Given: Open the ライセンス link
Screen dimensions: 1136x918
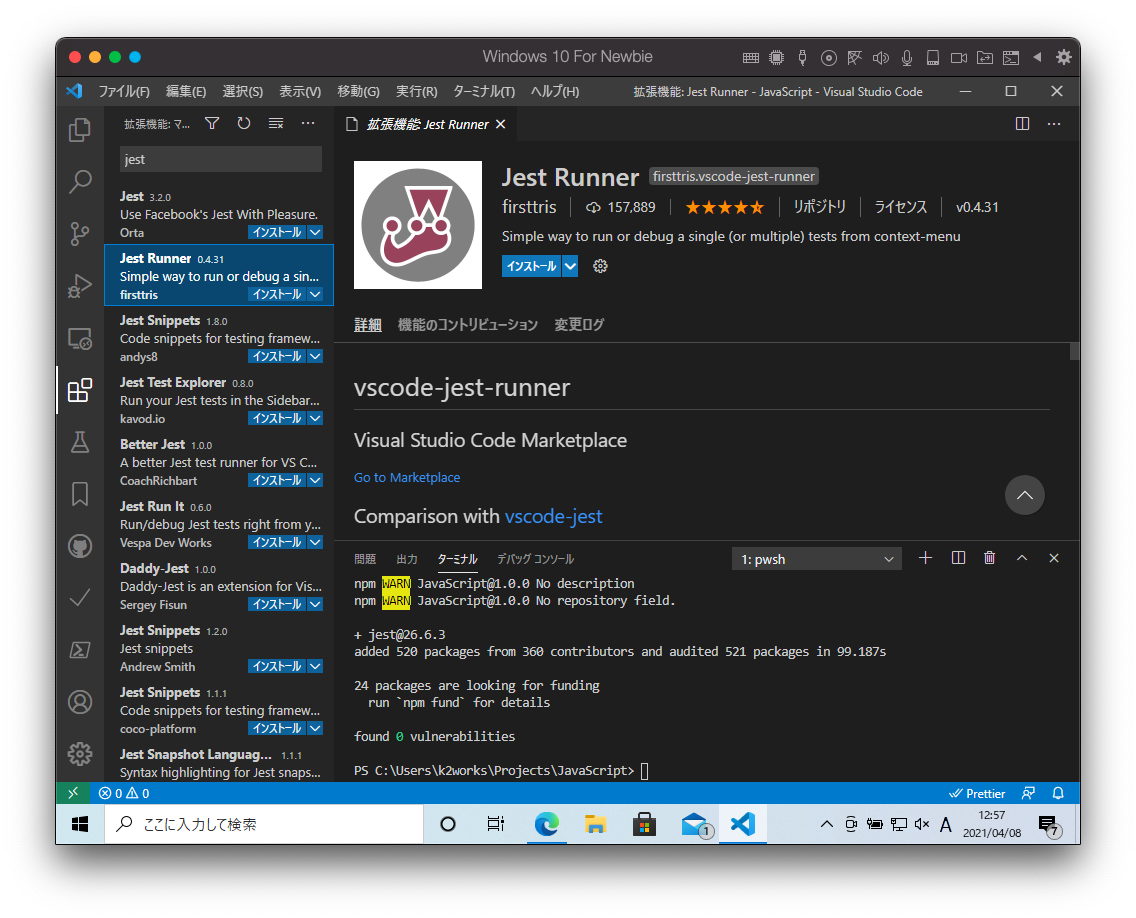Looking at the screenshot, I should pyautogui.click(x=901, y=207).
